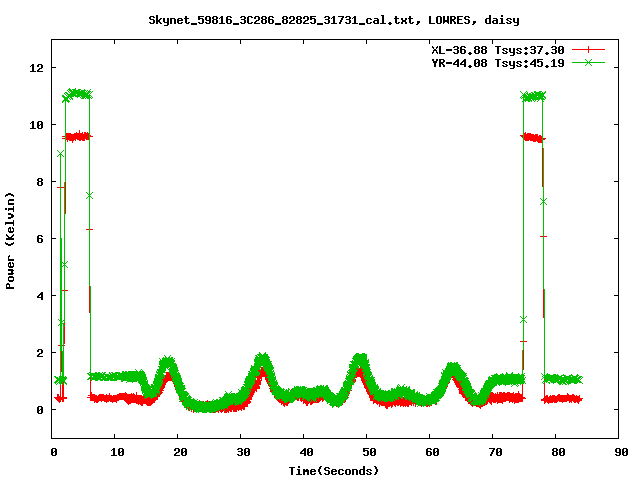The height and width of the screenshot is (480, 640).
Task: Click the legend entry 'YR-44.08 Tsys:45.19'
Action: point(498,63)
